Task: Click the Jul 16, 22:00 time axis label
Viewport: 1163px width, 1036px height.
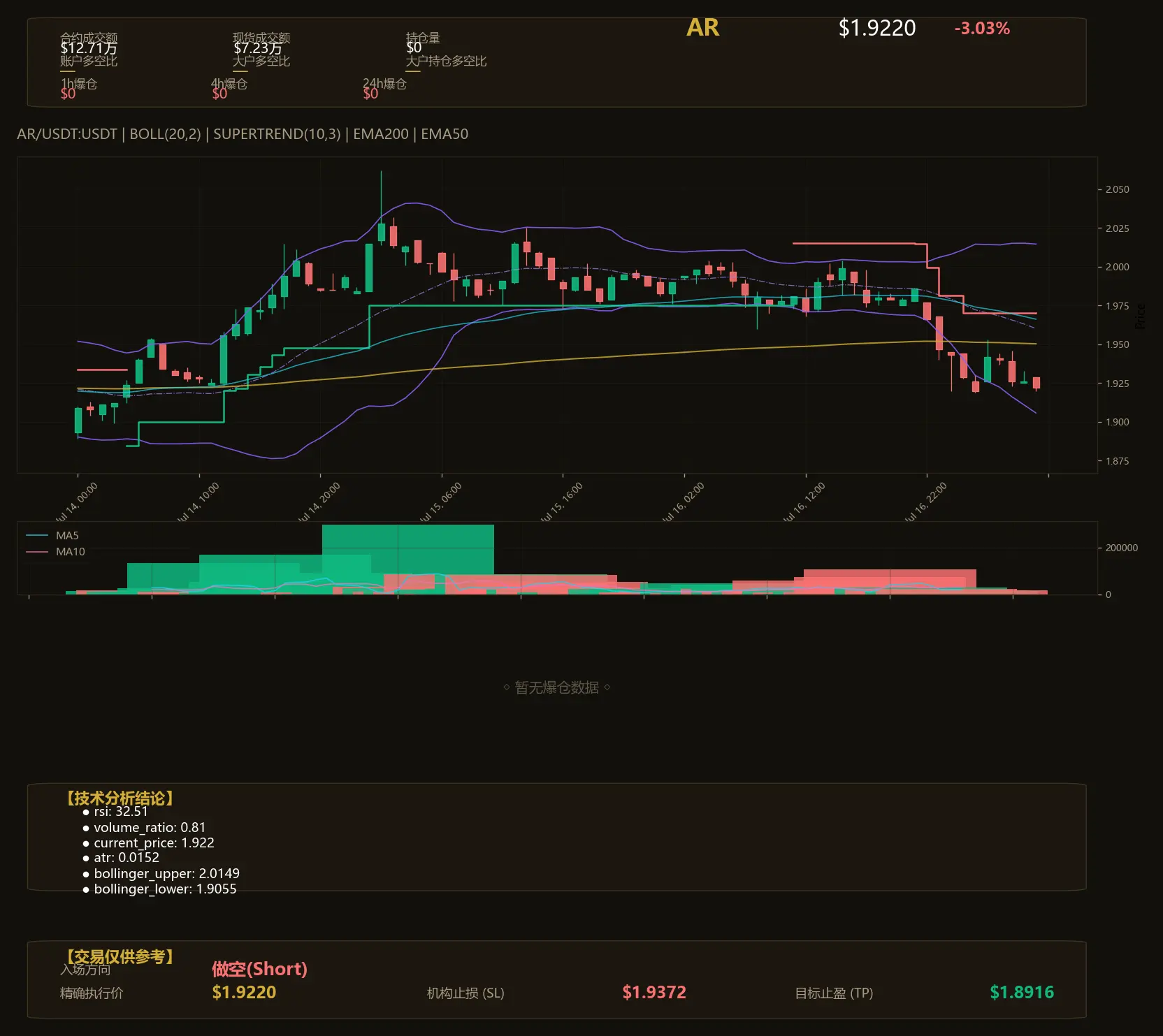Action: click(x=925, y=503)
